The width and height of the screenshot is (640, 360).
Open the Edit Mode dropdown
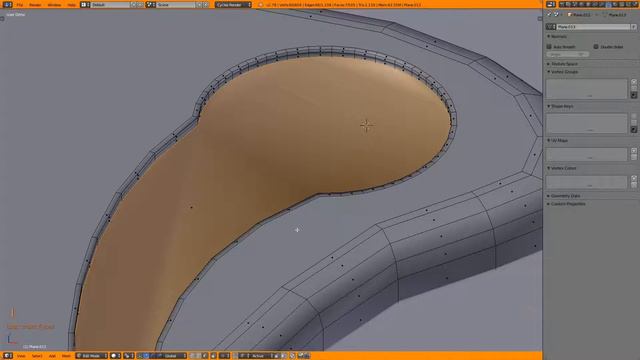pyautogui.click(x=91, y=356)
